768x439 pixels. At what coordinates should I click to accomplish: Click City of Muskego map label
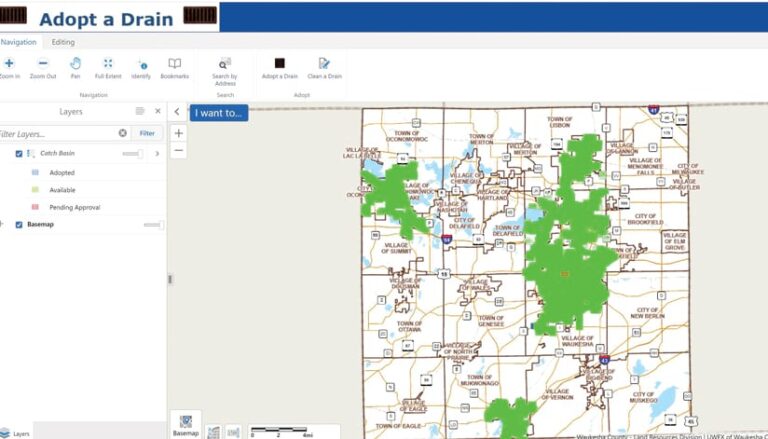pyautogui.click(x=643, y=397)
